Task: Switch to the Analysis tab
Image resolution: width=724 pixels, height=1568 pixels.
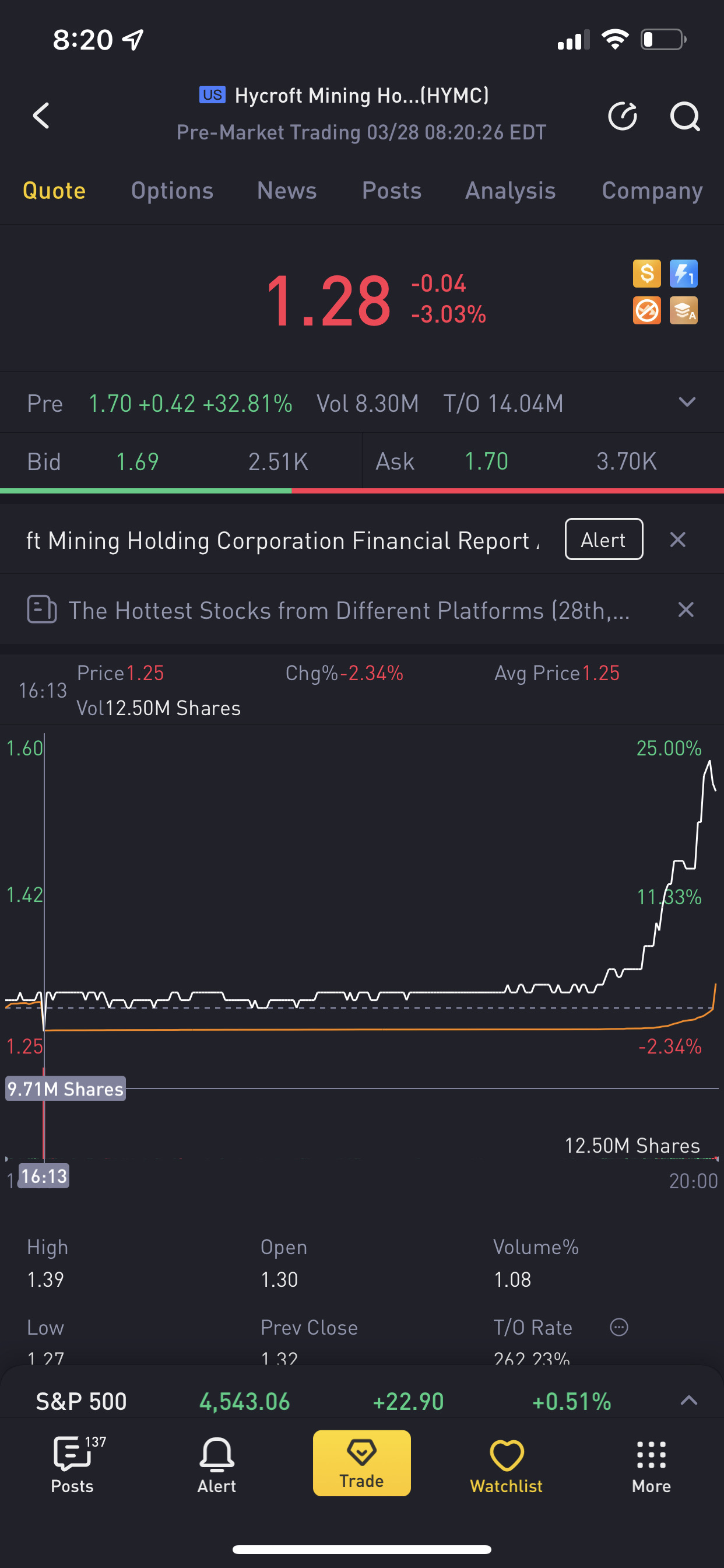Action: click(x=511, y=191)
